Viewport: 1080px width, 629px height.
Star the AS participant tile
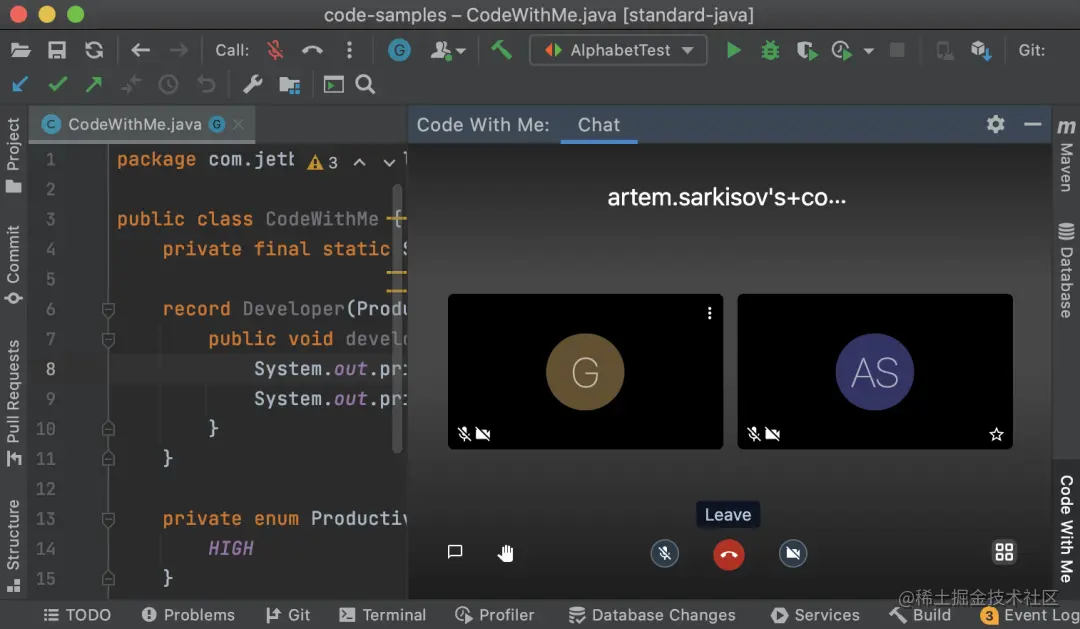click(x=996, y=434)
